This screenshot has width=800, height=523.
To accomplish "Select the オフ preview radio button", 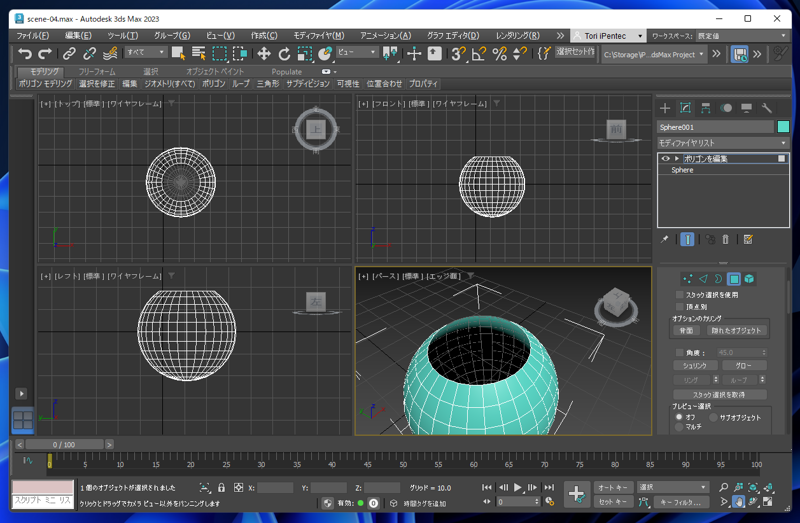I will click(679, 417).
